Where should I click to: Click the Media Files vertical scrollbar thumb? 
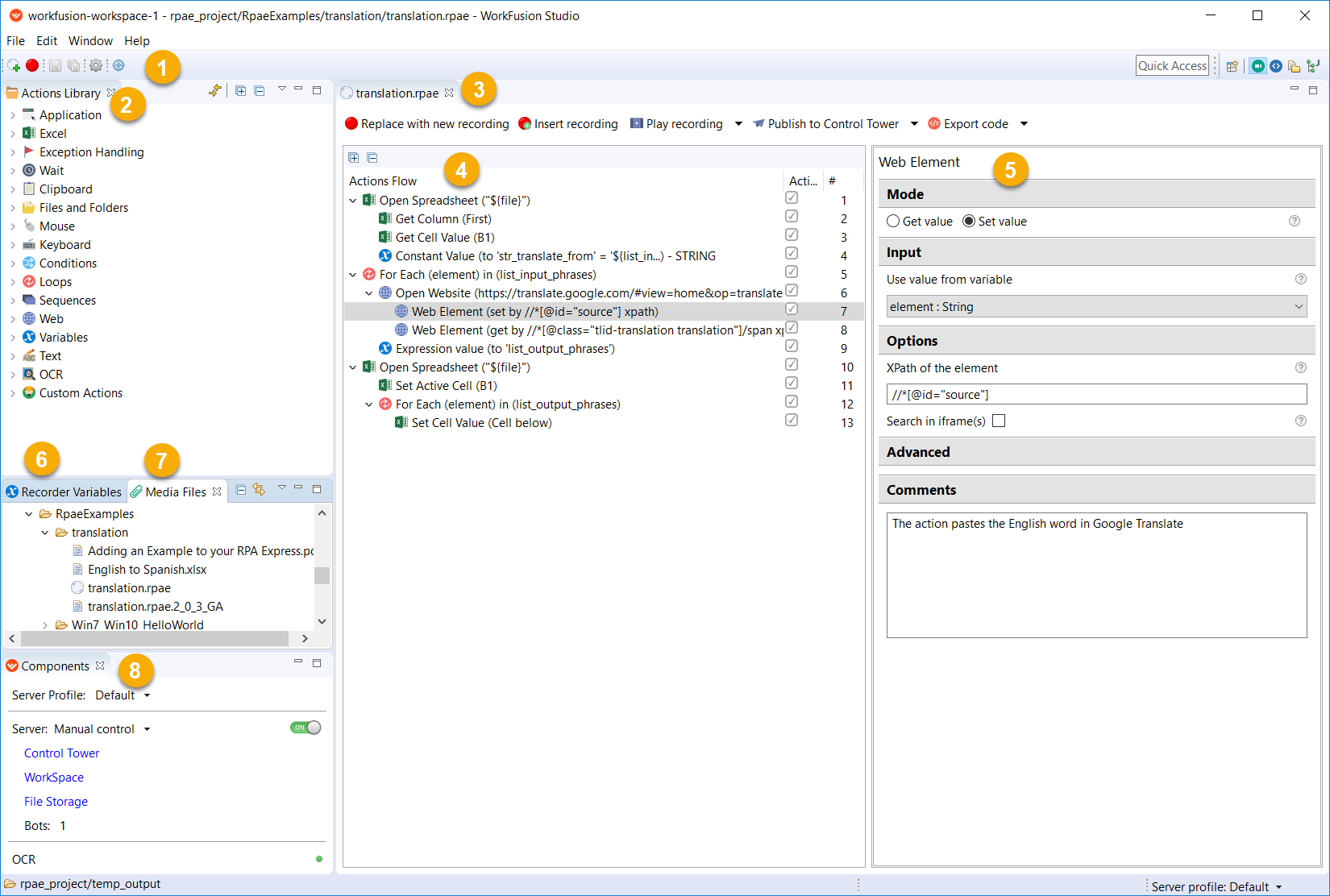click(322, 575)
